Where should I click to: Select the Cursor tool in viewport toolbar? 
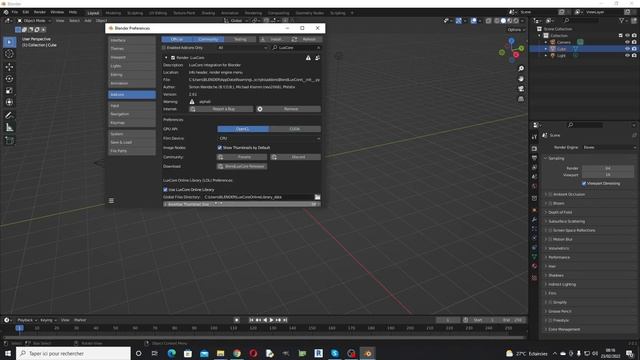pos(9,54)
